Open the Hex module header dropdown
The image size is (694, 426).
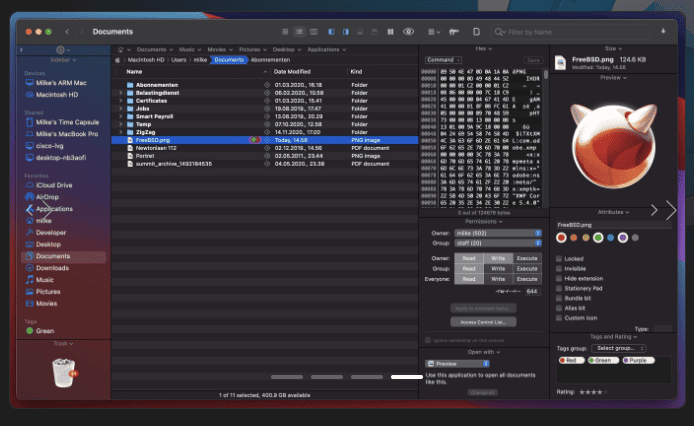click(483, 48)
